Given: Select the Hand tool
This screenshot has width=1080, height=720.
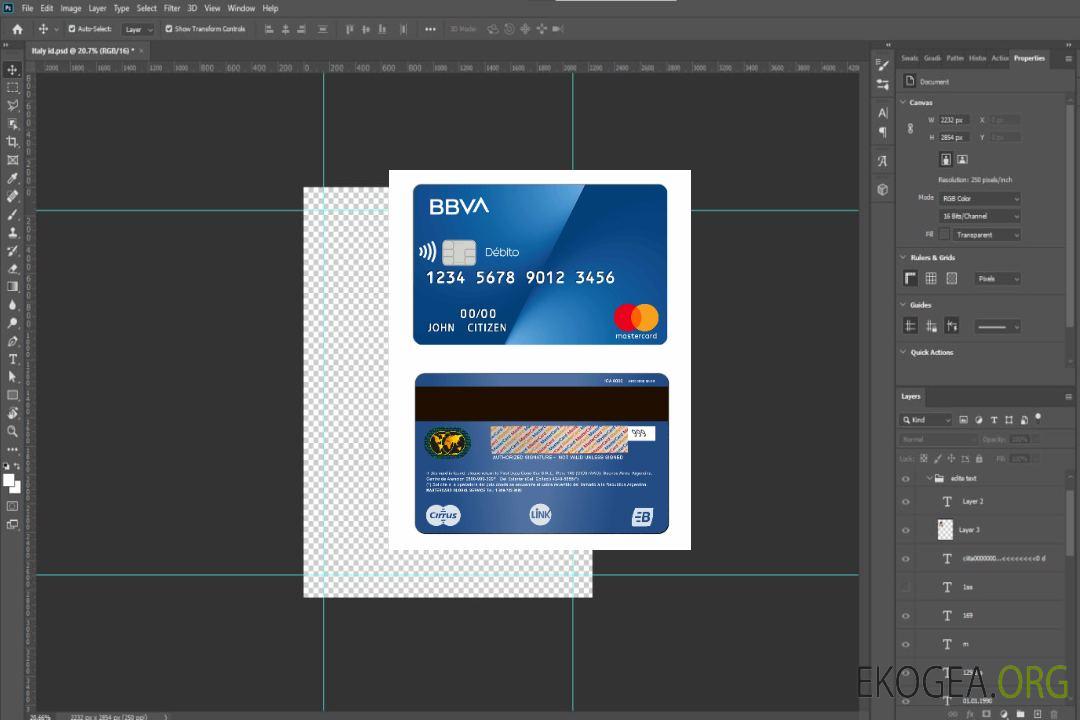Looking at the screenshot, I should [12, 413].
